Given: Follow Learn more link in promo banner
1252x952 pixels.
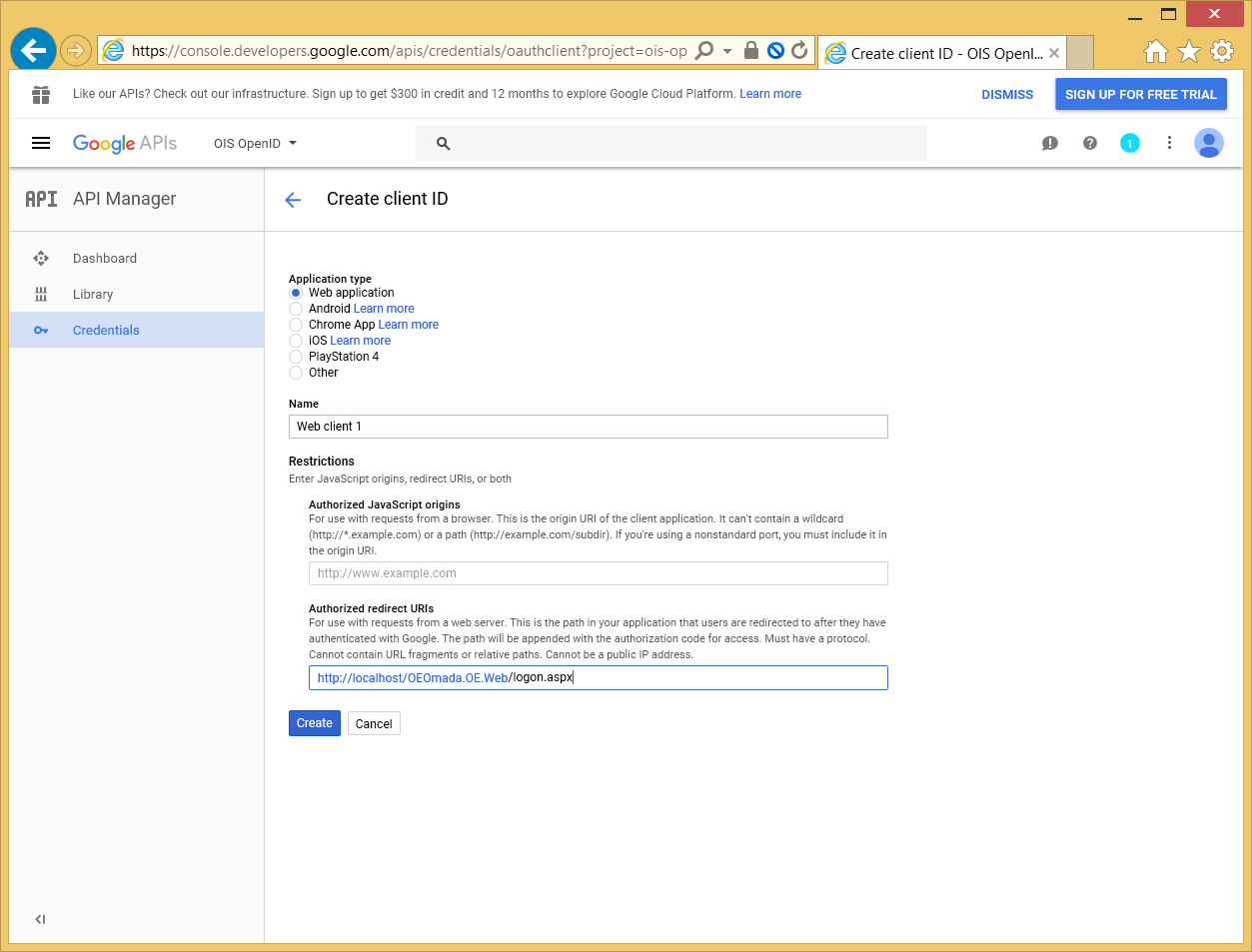Looking at the screenshot, I should click(770, 94).
